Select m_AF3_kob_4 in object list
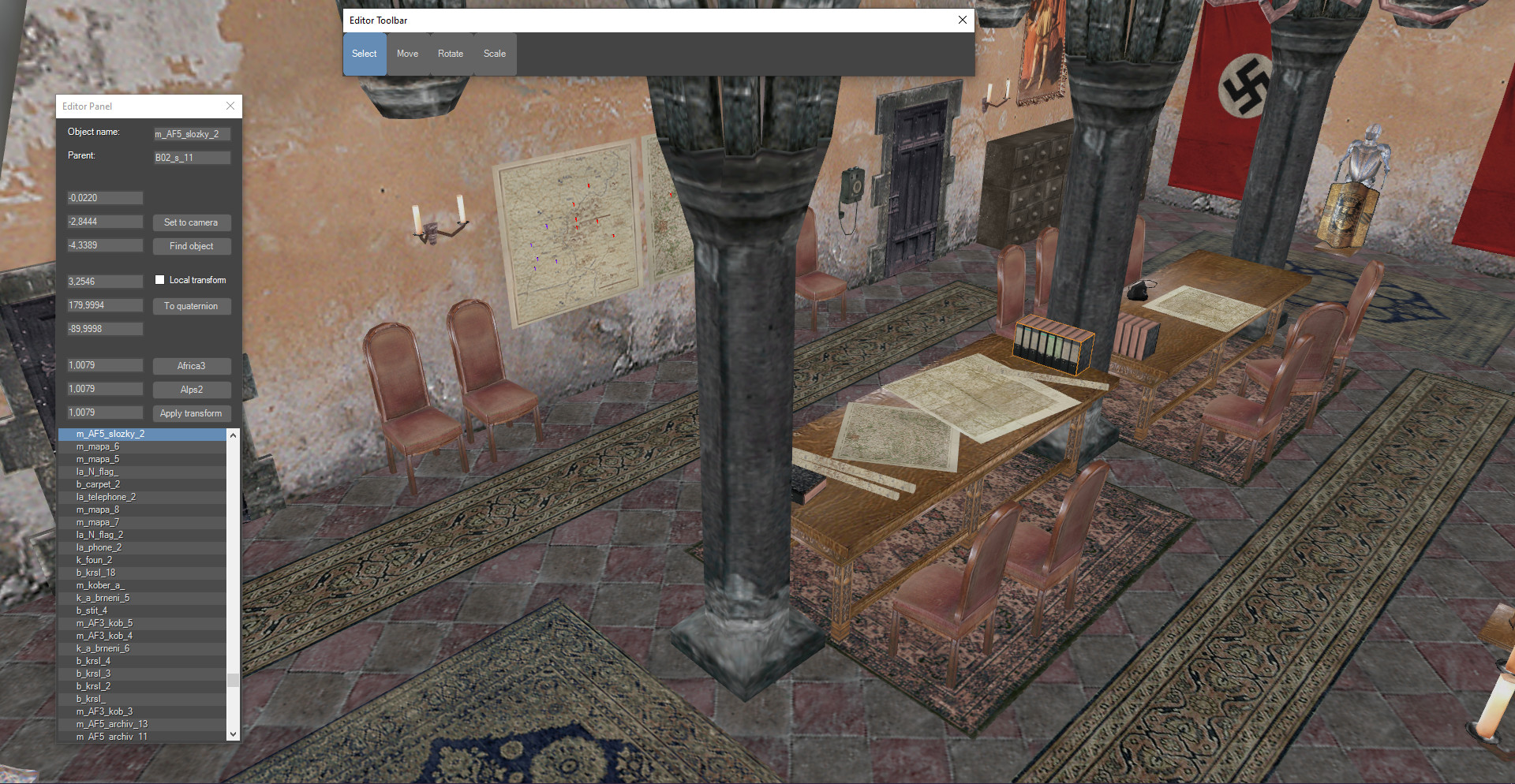 tap(143, 636)
